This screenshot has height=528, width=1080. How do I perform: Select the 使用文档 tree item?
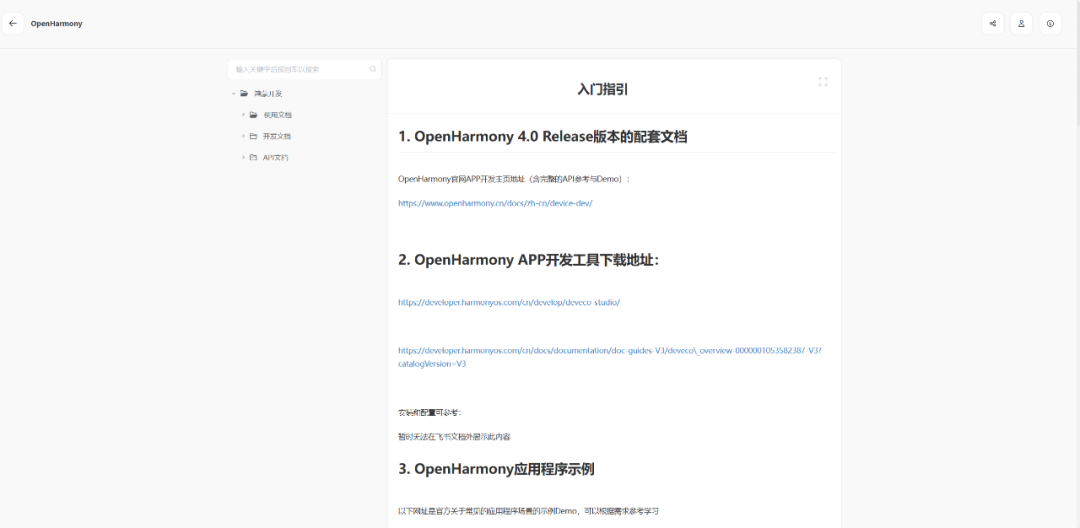pos(277,115)
